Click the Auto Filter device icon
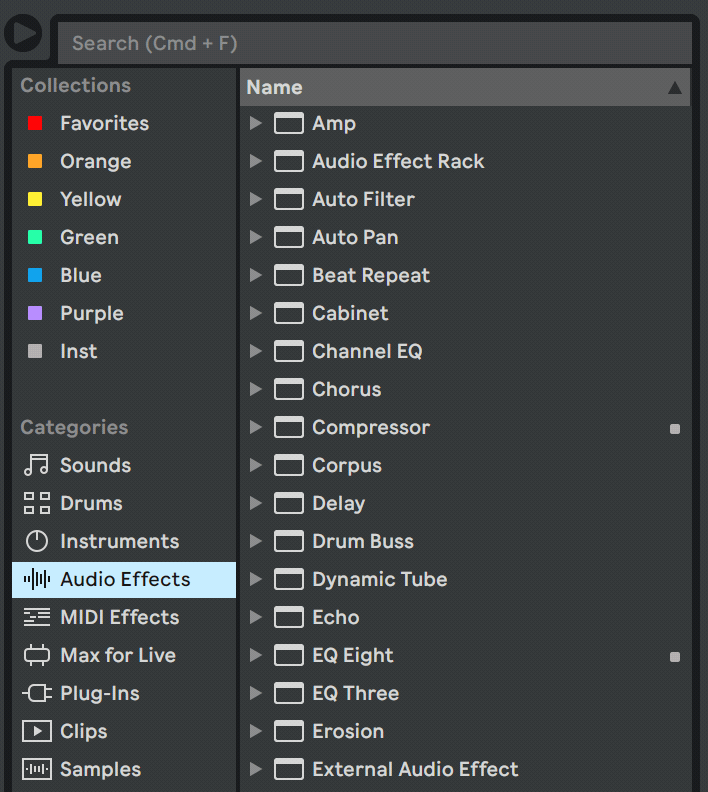 tap(289, 199)
